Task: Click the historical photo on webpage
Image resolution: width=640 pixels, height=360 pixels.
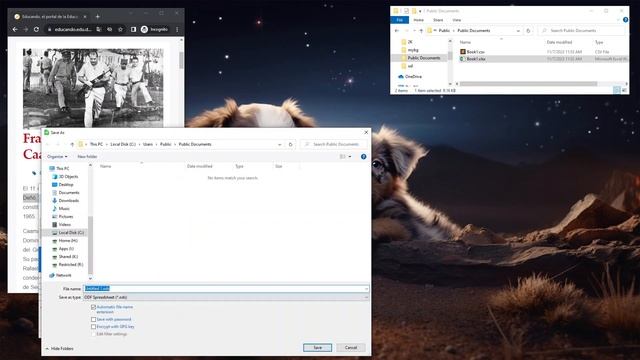Action: tap(93, 88)
